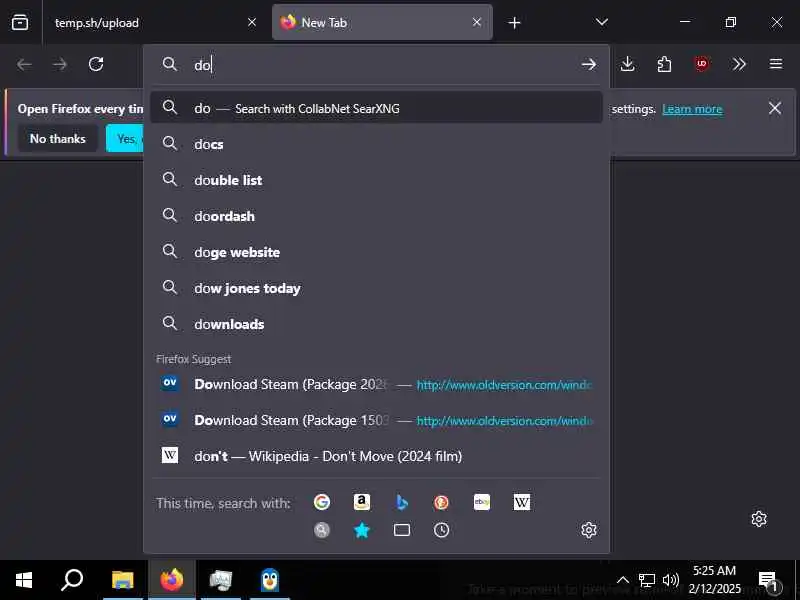Open Download Steam (Package 150 suggestion
This screenshot has height=600, width=800.
pos(377,420)
